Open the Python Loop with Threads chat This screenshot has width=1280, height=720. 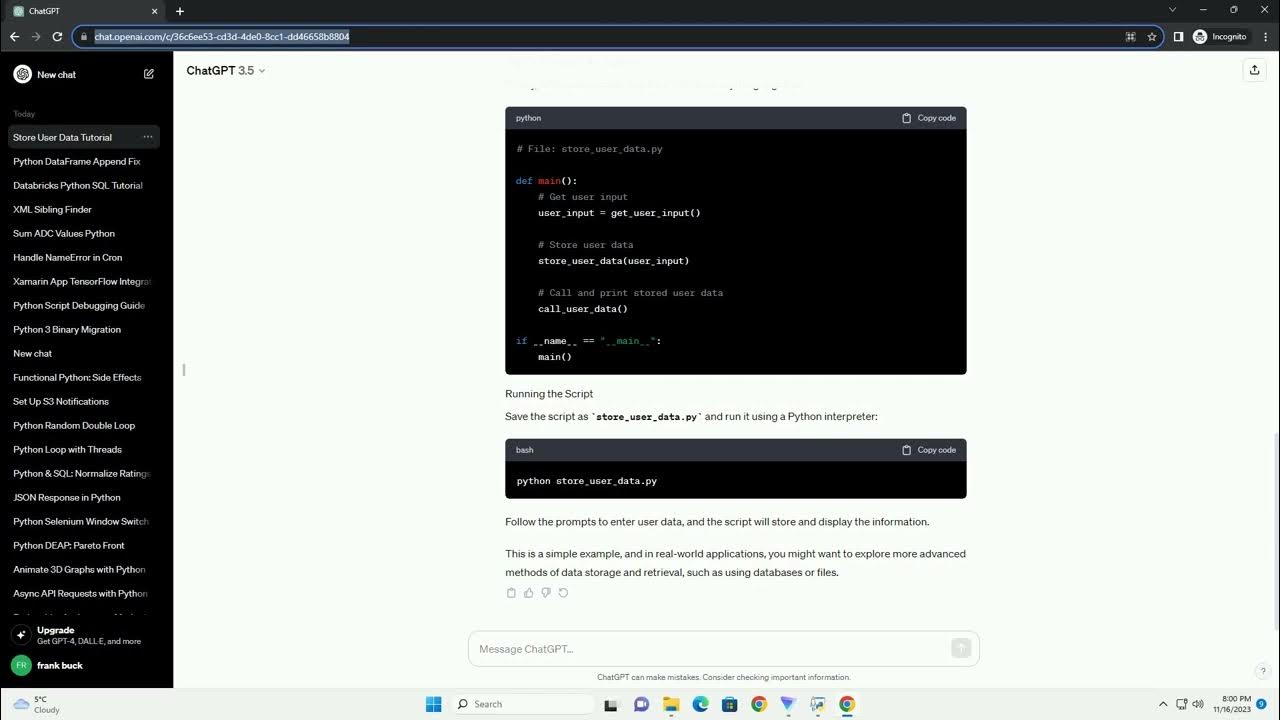(84, 449)
